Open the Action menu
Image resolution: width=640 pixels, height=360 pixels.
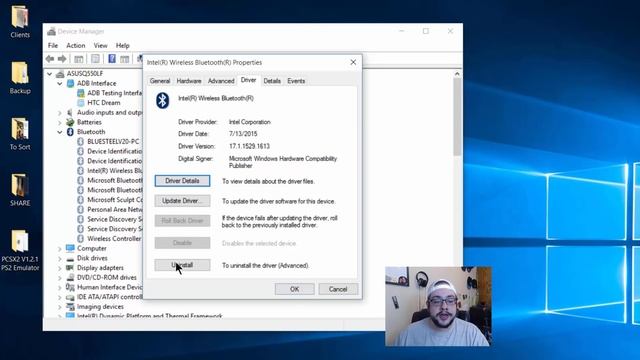coord(76,45)
